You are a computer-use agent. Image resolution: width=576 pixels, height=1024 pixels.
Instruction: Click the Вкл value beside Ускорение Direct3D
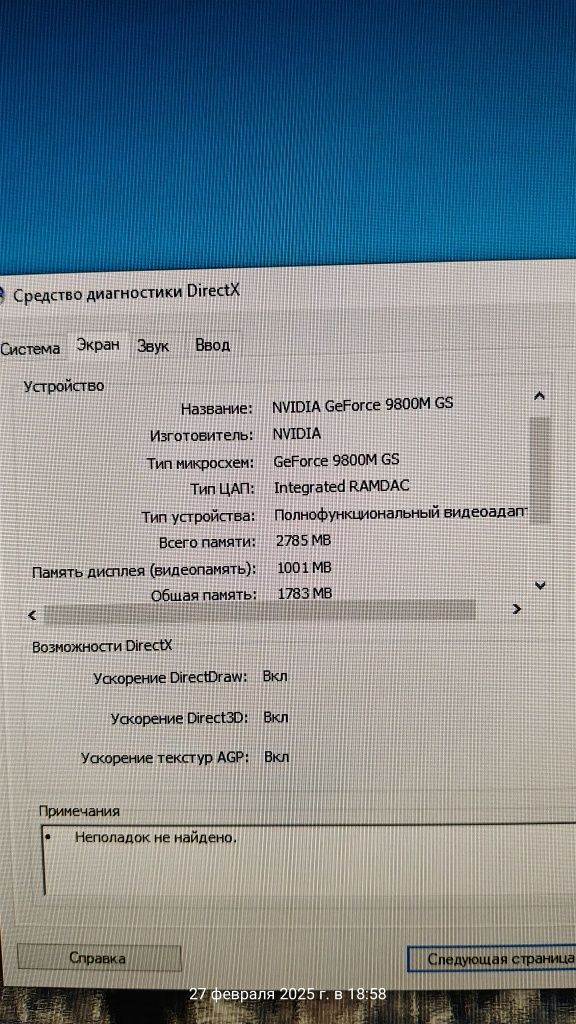tap(276, 717)
